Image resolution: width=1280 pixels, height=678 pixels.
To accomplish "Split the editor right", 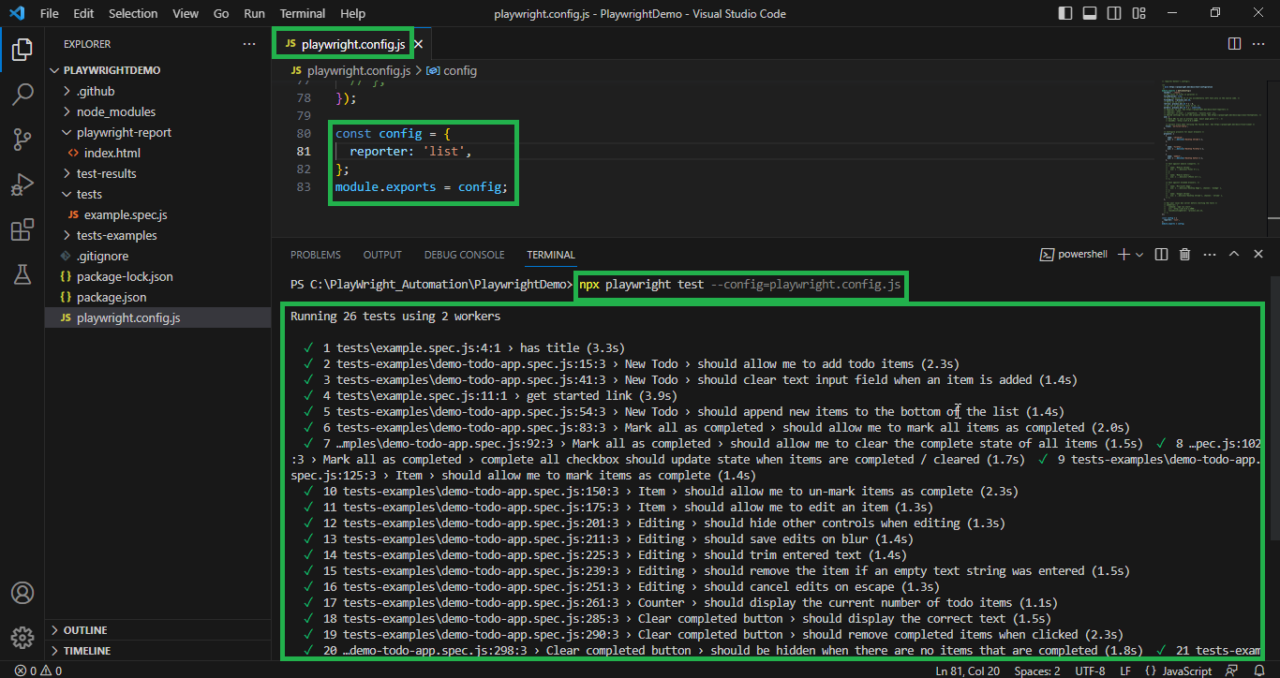I will 1235,44.
